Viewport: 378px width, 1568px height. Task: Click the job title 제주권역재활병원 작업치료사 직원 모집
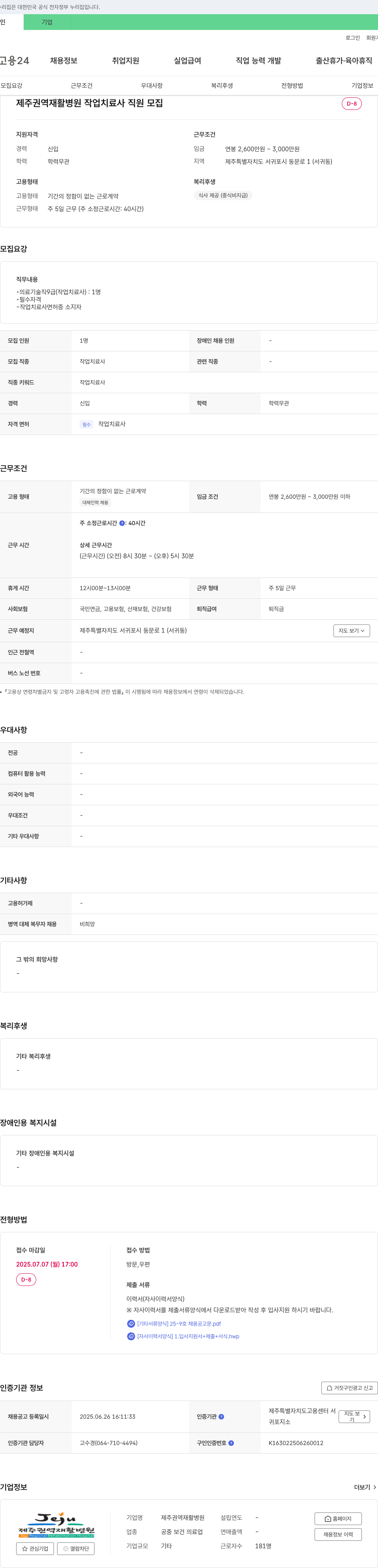pos(89,103)
